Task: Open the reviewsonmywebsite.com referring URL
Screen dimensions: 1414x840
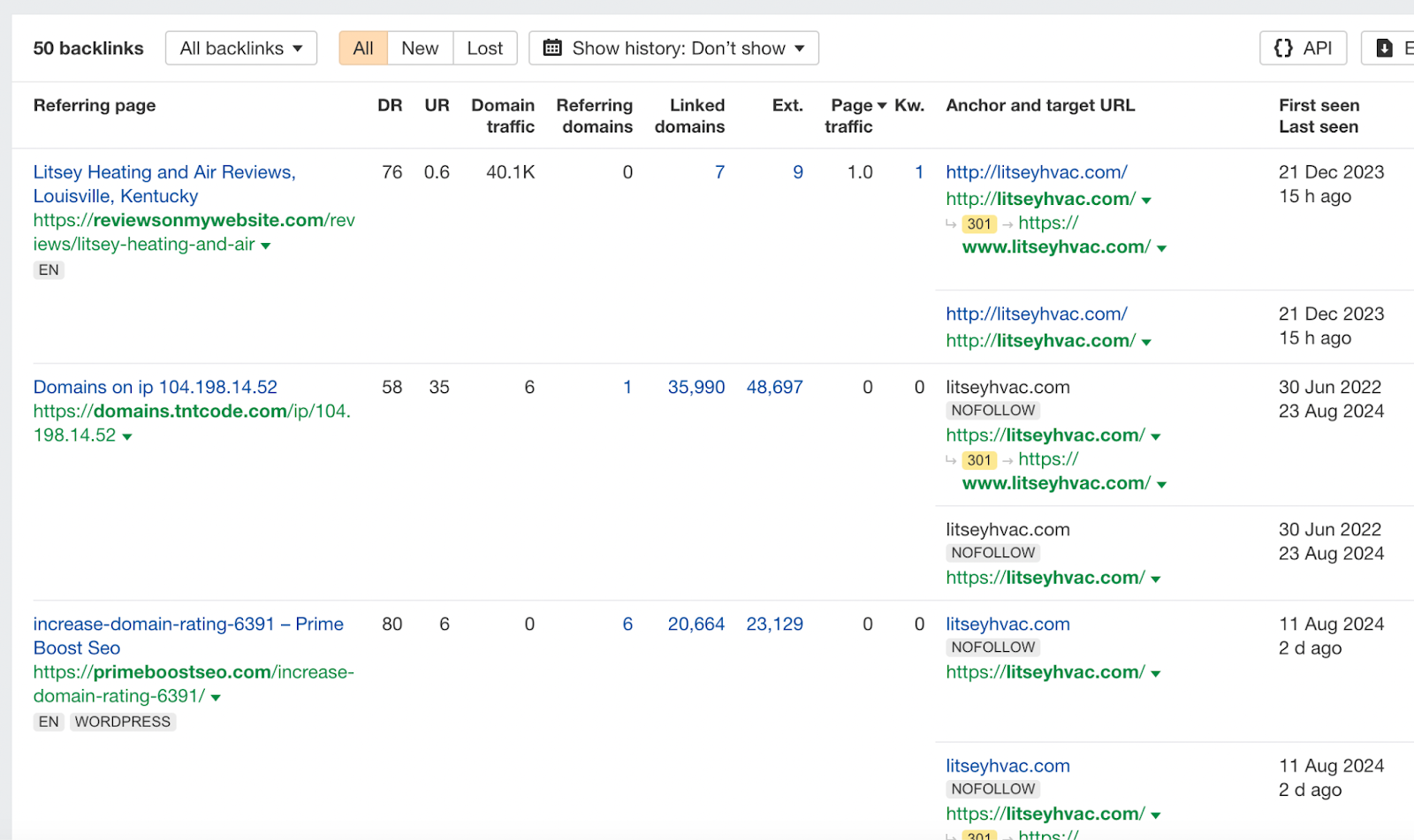Action: [194, 232]
